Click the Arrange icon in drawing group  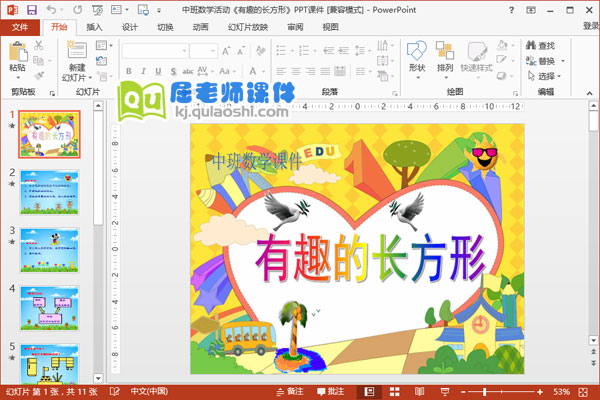(x=445, y=51)
